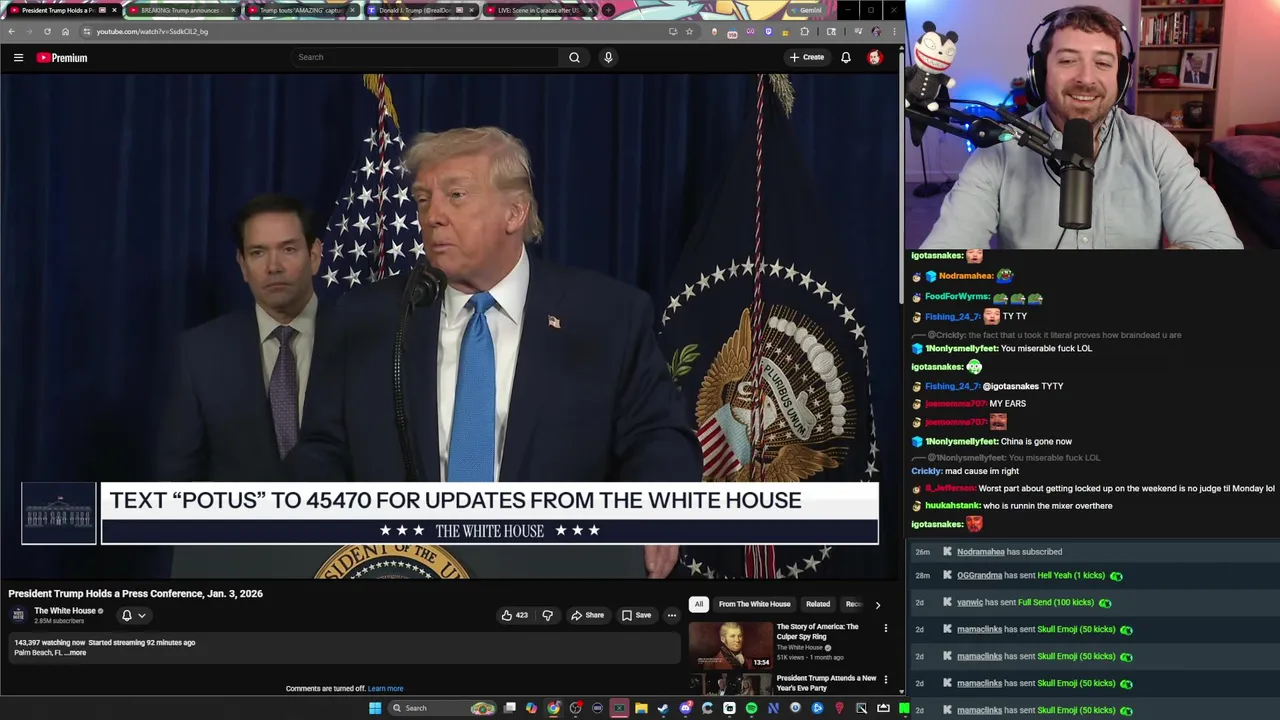Open options for New Year's Eve Party video
This screenshot has height=720, width=1280.
(885, 679)
